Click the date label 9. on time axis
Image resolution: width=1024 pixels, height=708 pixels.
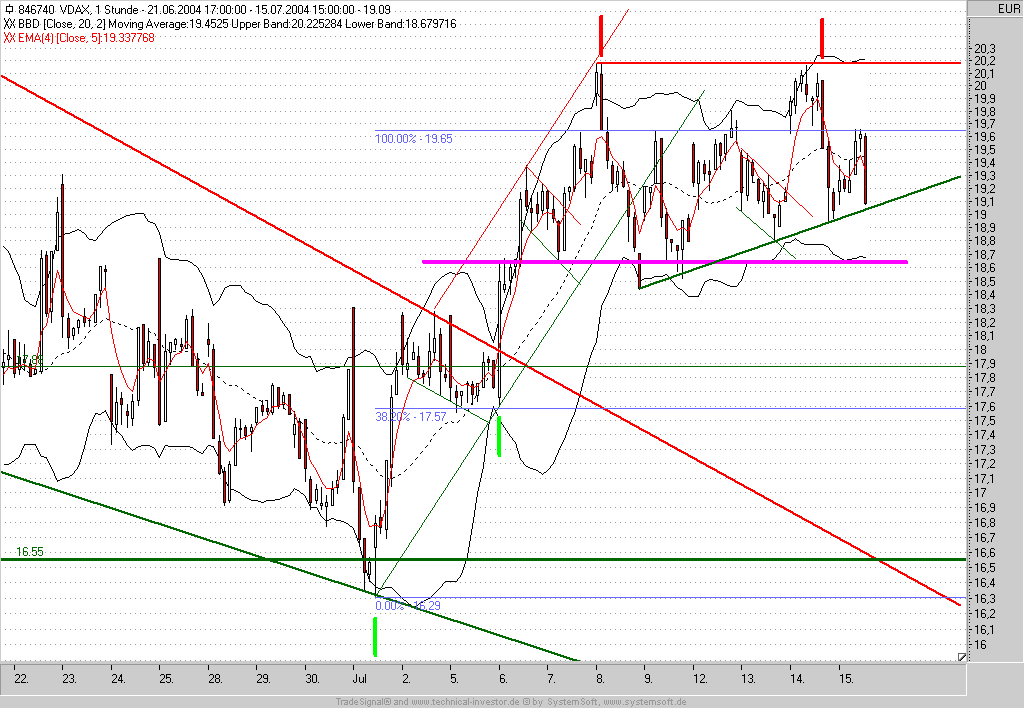tap(648, 679)
